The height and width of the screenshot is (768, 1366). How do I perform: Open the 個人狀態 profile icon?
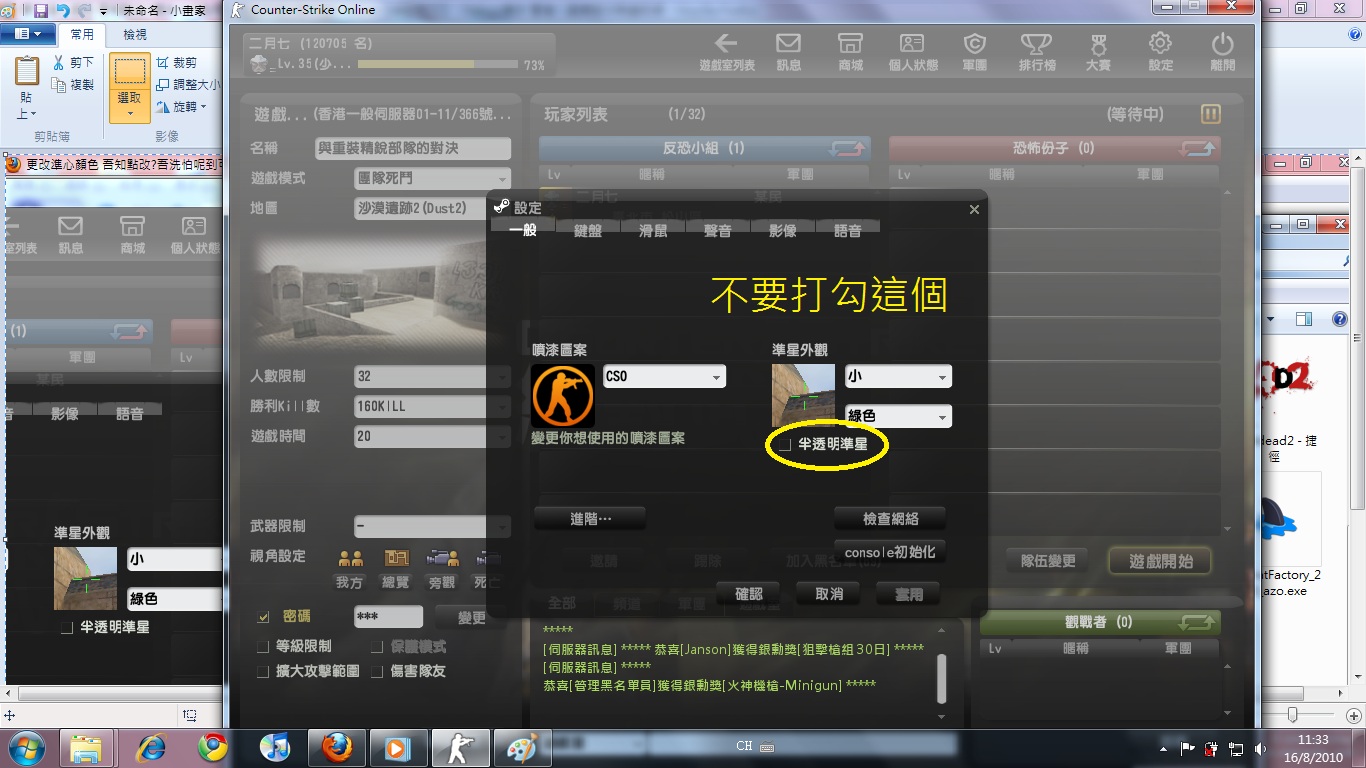tap(912, 45)
